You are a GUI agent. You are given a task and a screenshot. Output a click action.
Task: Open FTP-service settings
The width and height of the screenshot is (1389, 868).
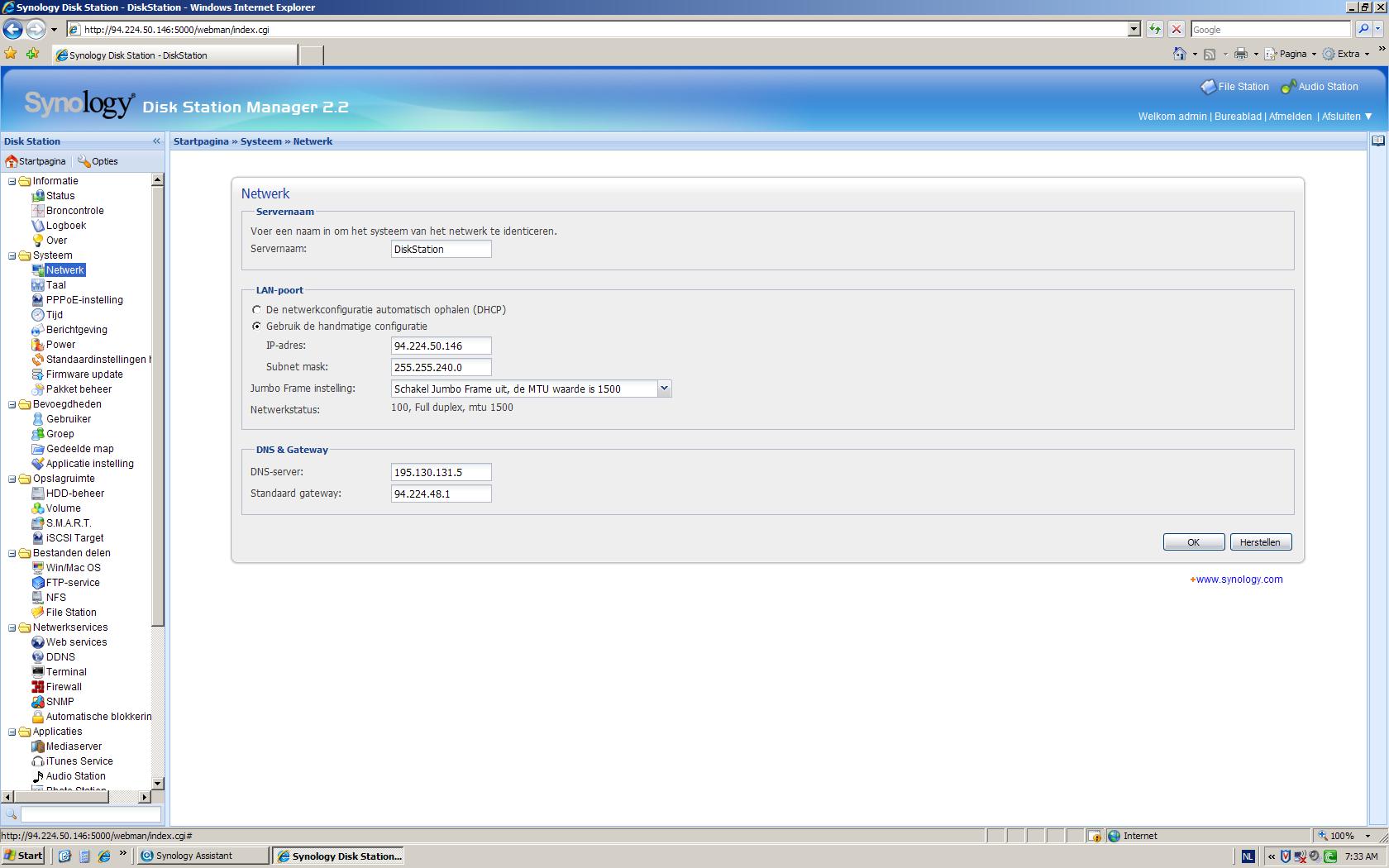tap(73, 583)
